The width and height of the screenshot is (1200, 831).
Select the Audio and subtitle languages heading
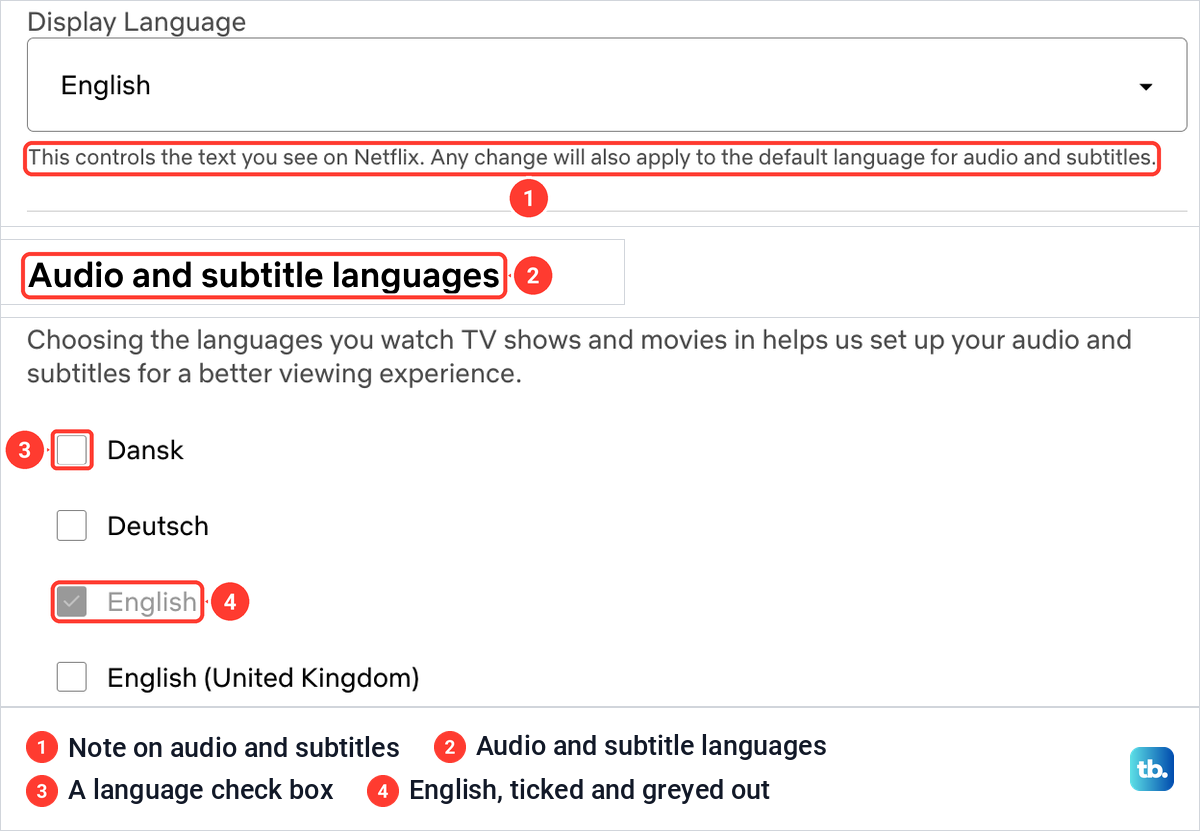264,275
